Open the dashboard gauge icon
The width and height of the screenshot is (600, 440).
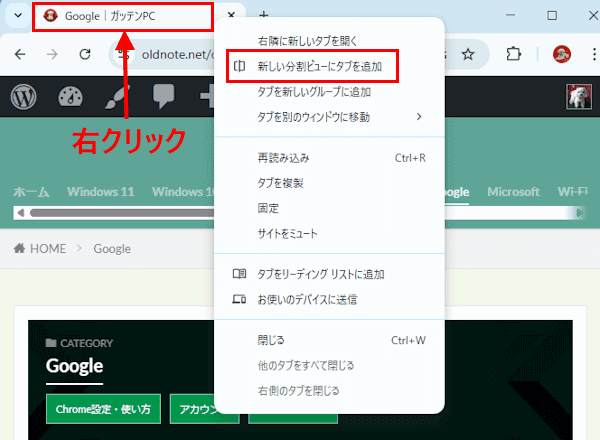click(70, 97)
